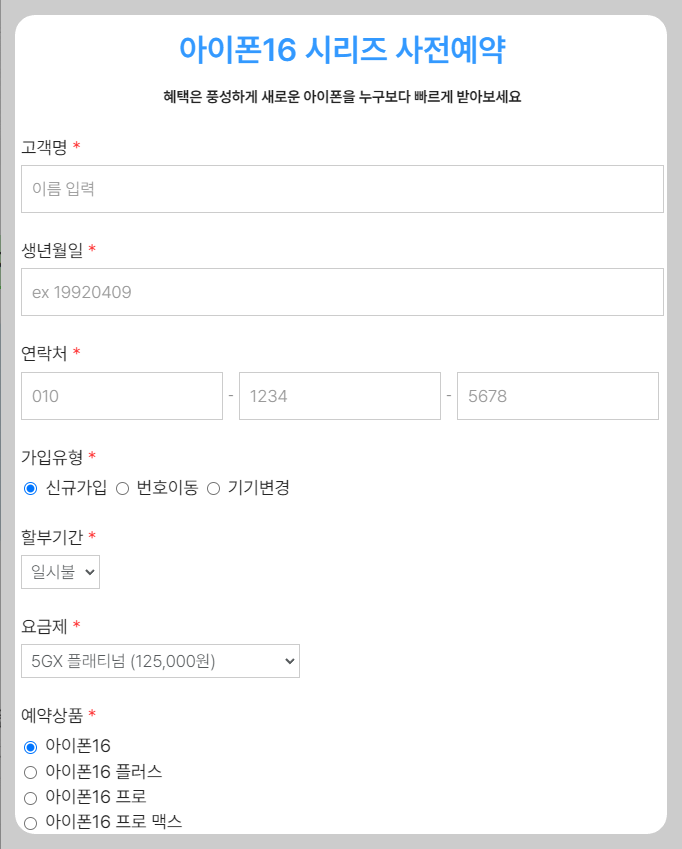The image size is (682, 849).
Task: Click the benefits subtitle text
Action: coord(341,96)
